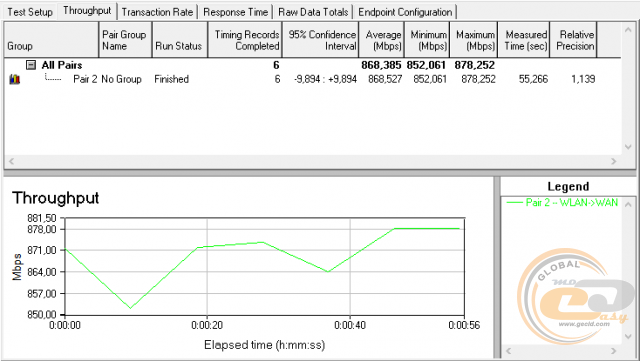
Task: Select the Raw Data Totals tab
Action: coord(313,12)
